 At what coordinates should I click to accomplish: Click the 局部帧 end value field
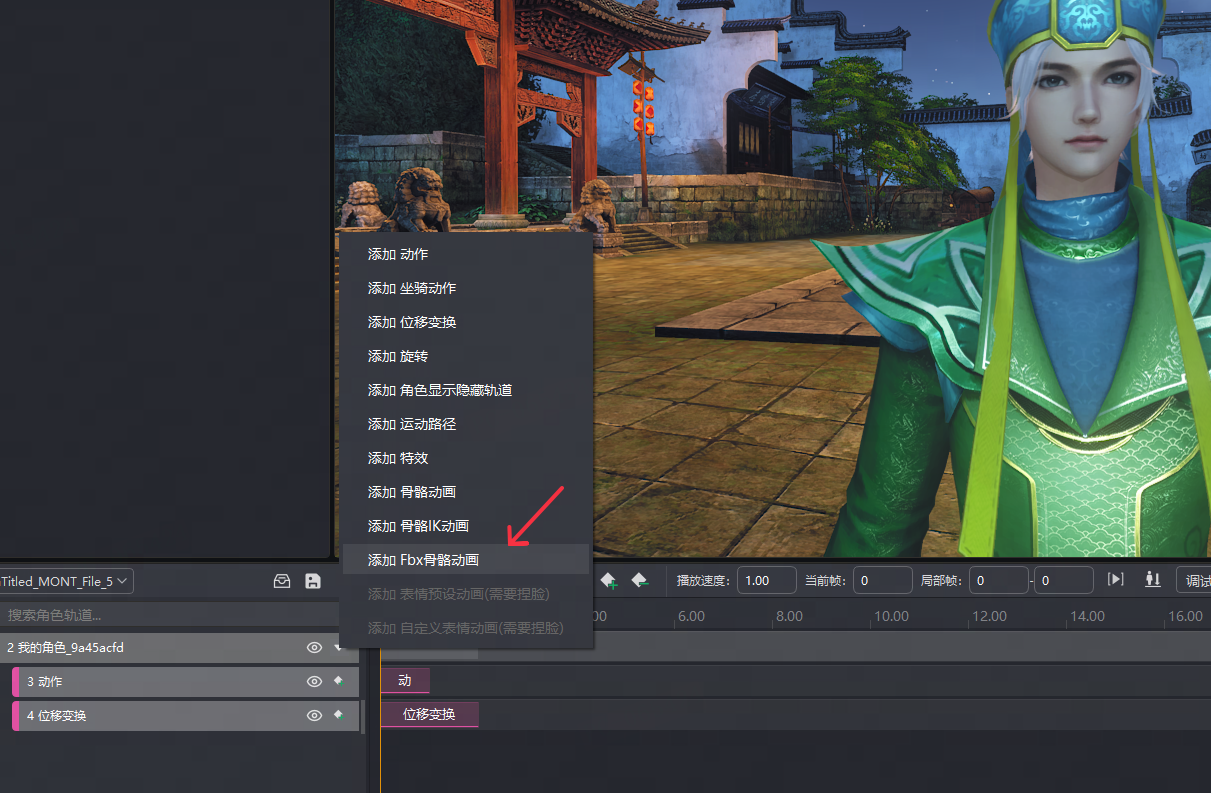click(x=1064, y=580)
